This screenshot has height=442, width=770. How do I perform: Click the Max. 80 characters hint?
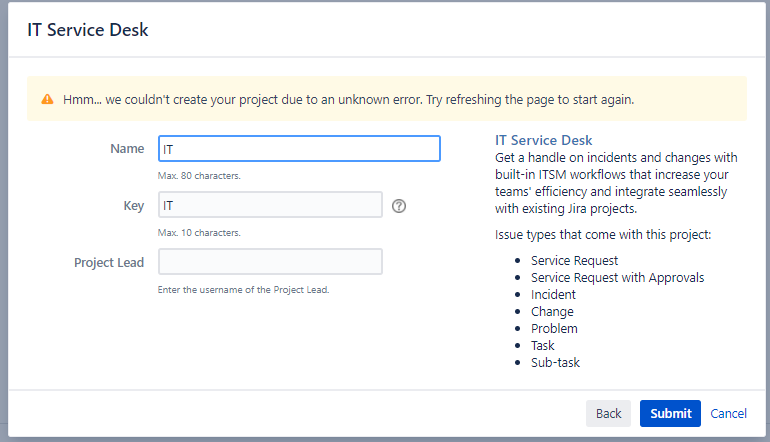(x=199, y=176)
